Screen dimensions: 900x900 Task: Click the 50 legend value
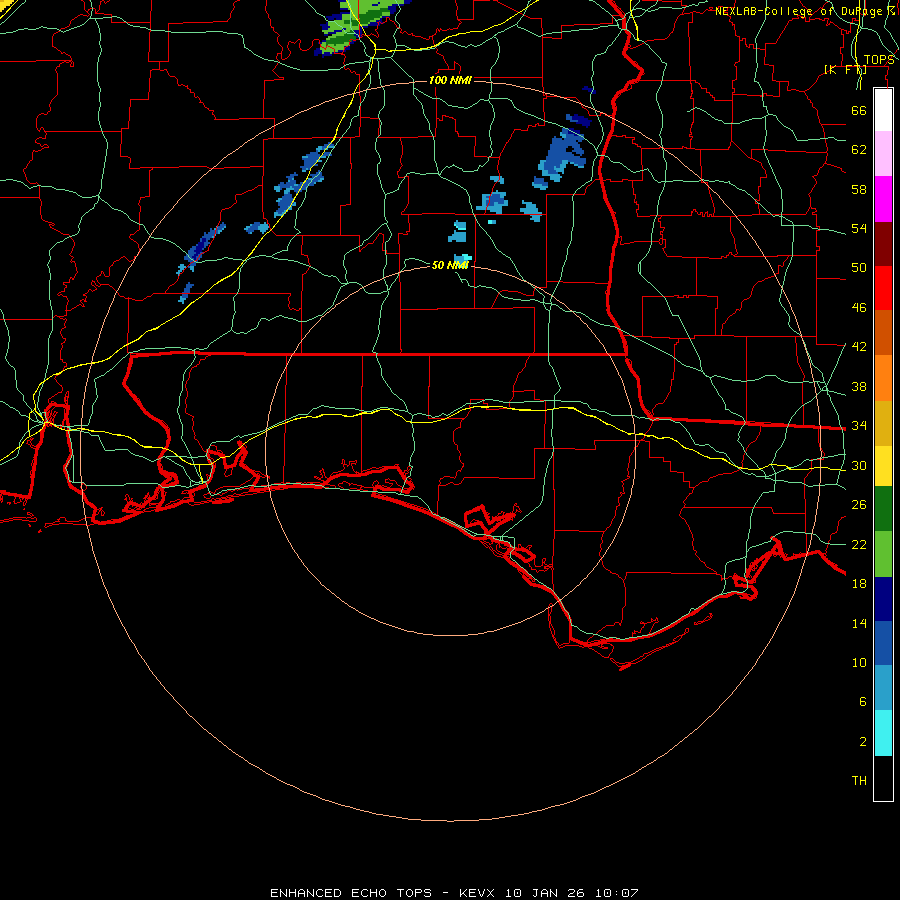859,268
